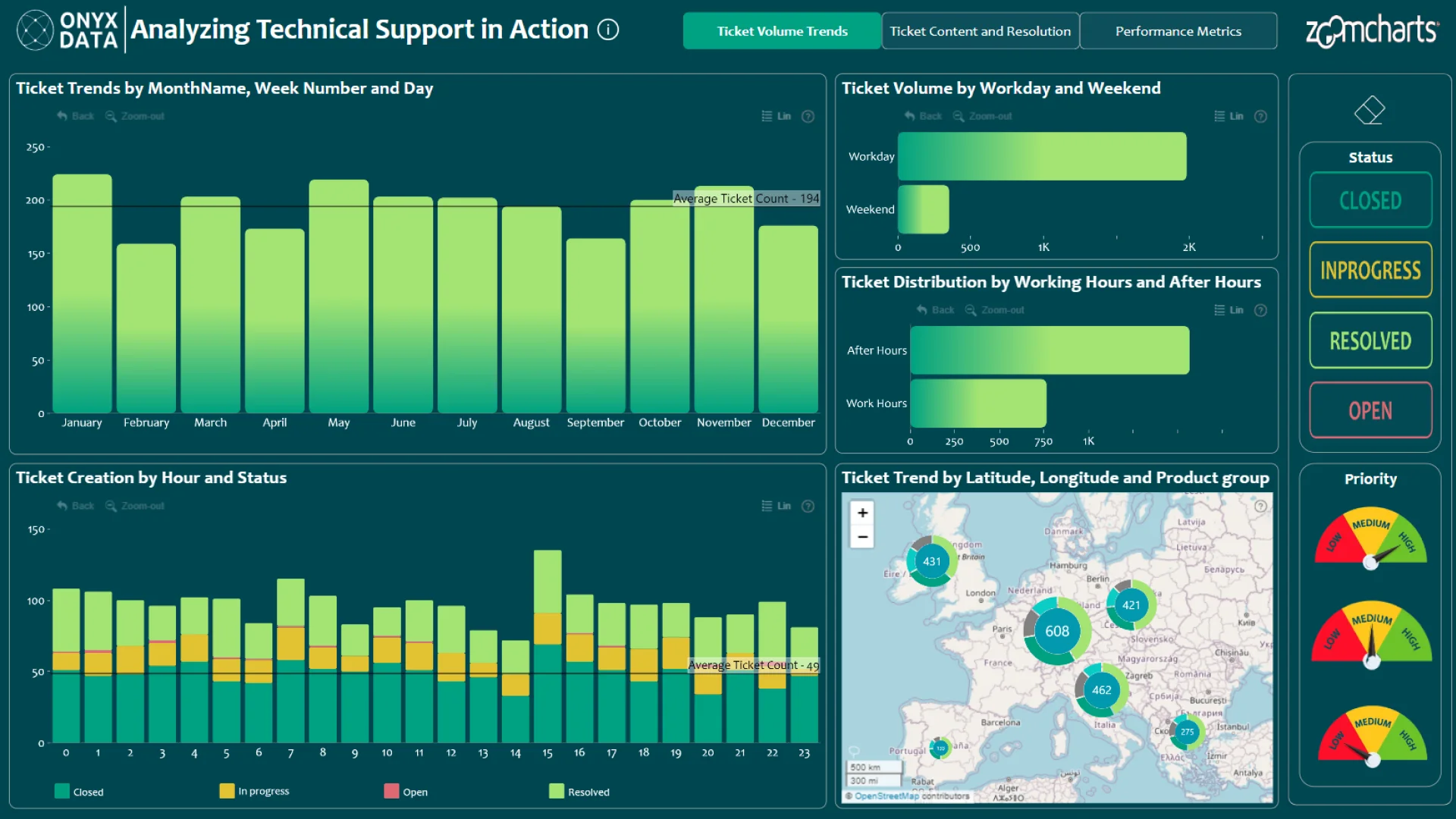Toggle Lin scale in Workday and Weekend chart
Screen dimensions: 1456x819
[x=1229, y=116]
